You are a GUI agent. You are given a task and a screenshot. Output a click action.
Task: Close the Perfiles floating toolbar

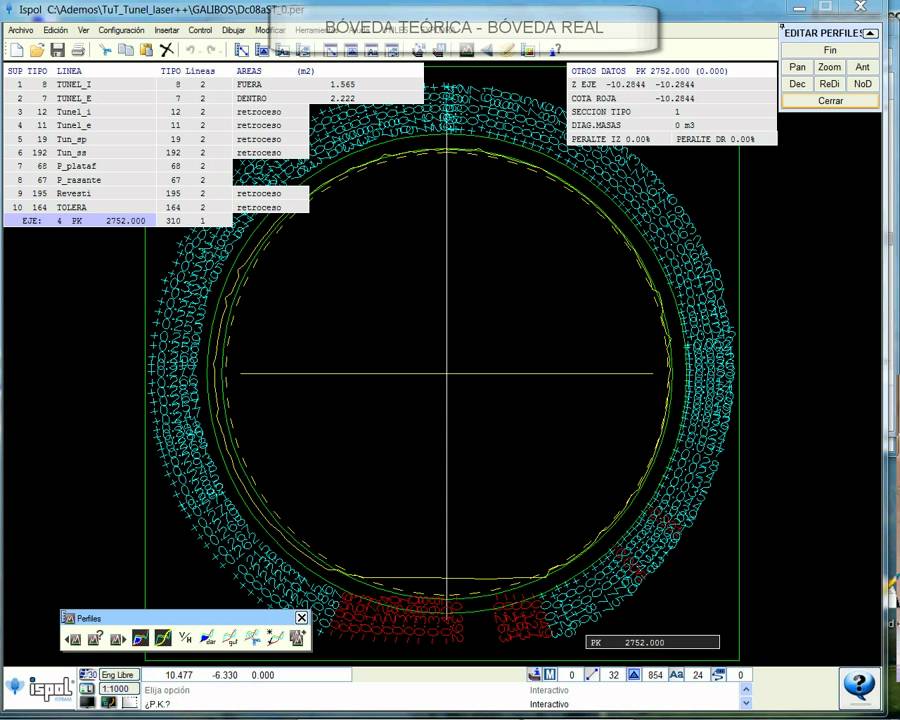pos(301,617)
